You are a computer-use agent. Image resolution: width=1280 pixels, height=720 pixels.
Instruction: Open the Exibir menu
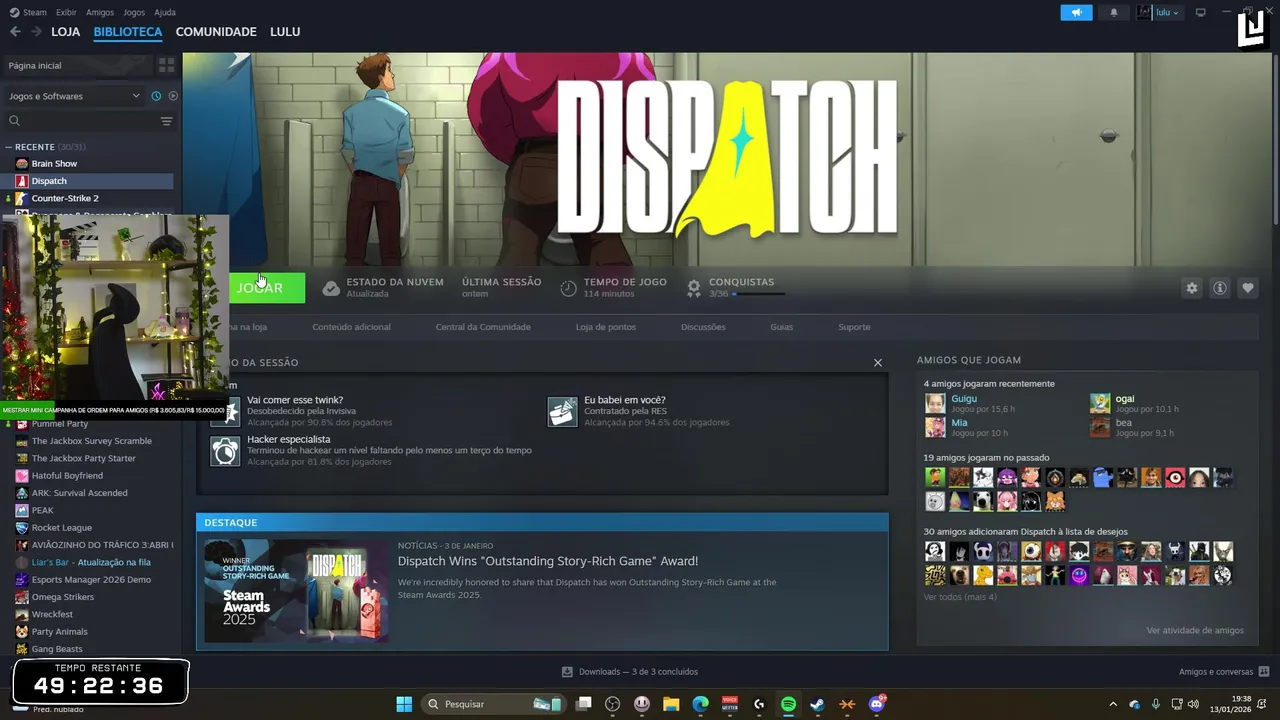point(66,12)
